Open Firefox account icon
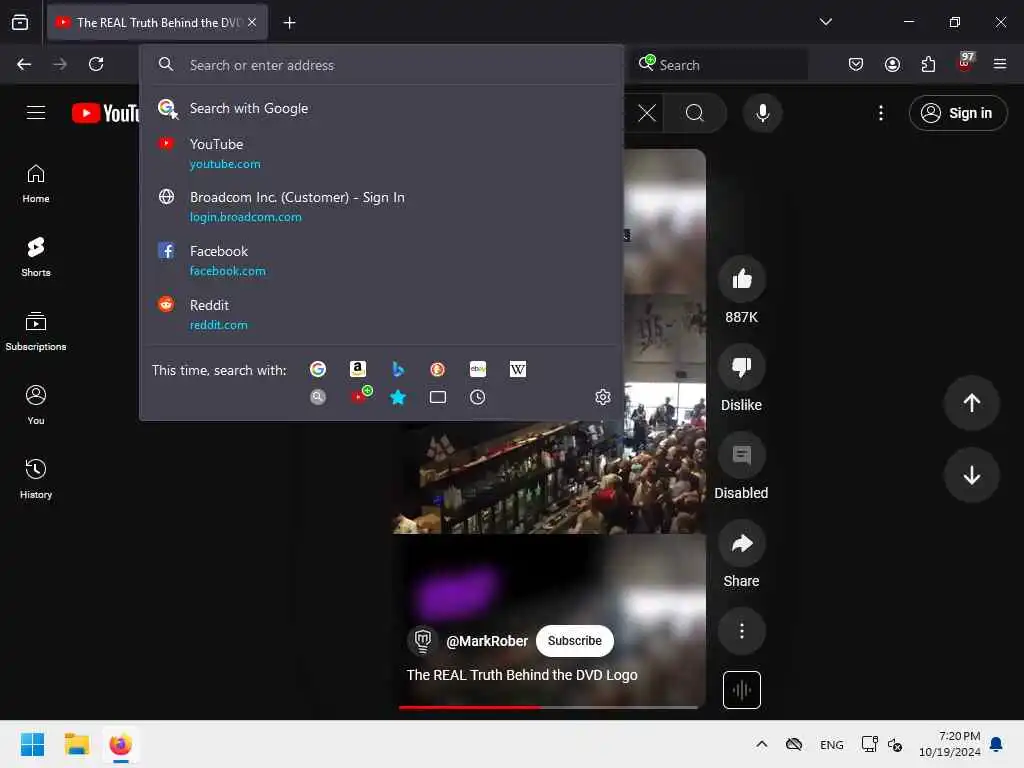 tap(892, 64)
